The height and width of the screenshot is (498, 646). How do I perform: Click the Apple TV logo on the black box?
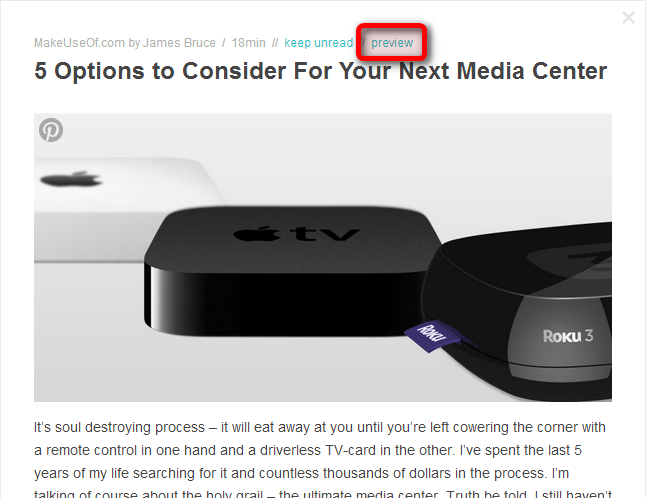[x=297, y=234]
